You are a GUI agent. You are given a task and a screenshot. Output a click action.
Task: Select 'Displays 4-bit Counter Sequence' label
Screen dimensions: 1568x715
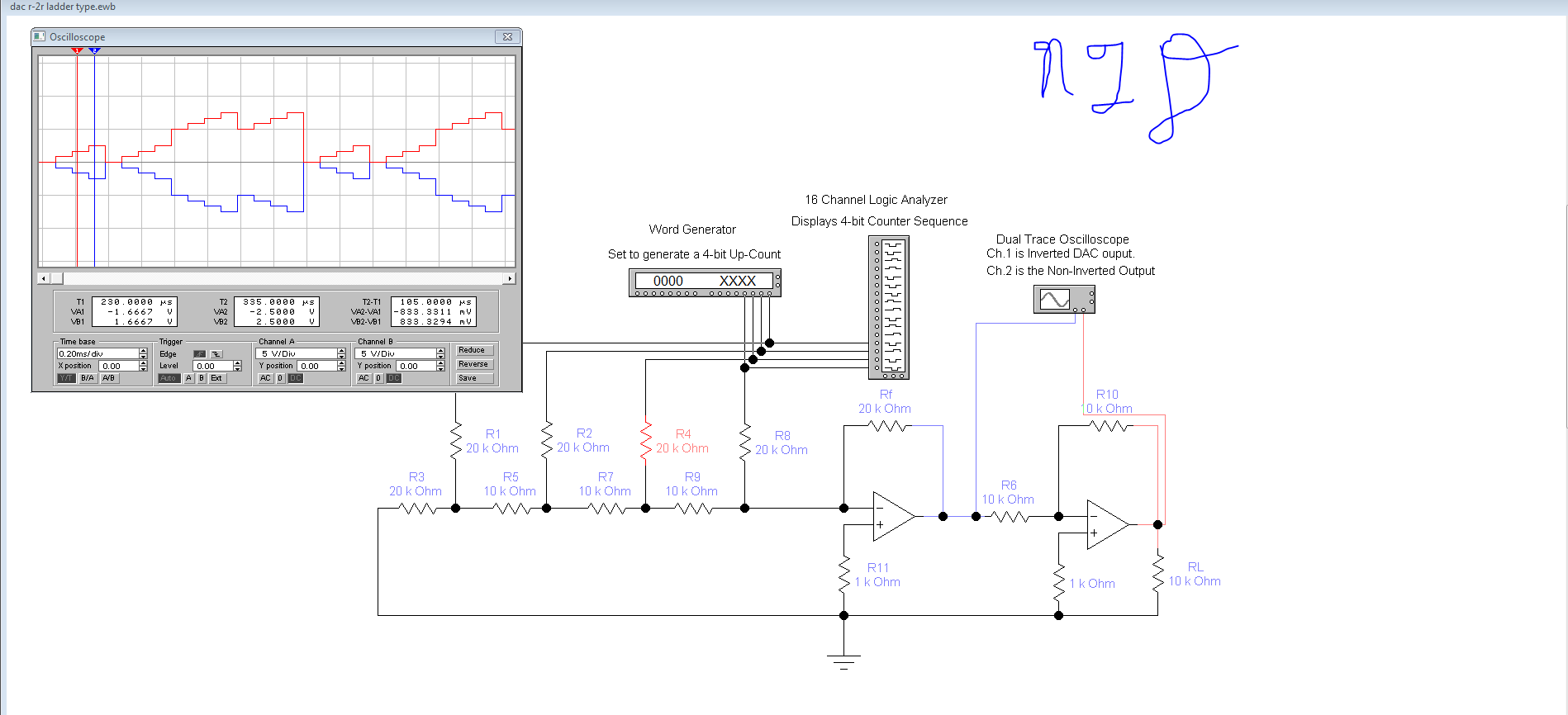tap(879, 221)
